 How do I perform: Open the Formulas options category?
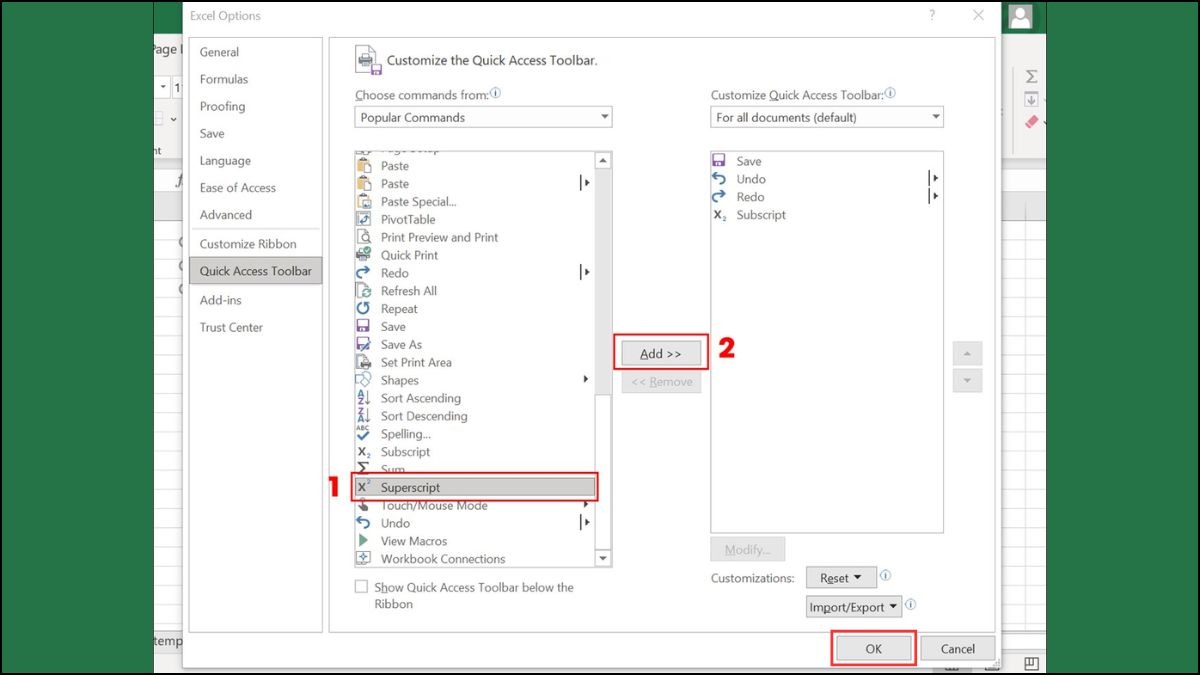click(x=256, y=79)
